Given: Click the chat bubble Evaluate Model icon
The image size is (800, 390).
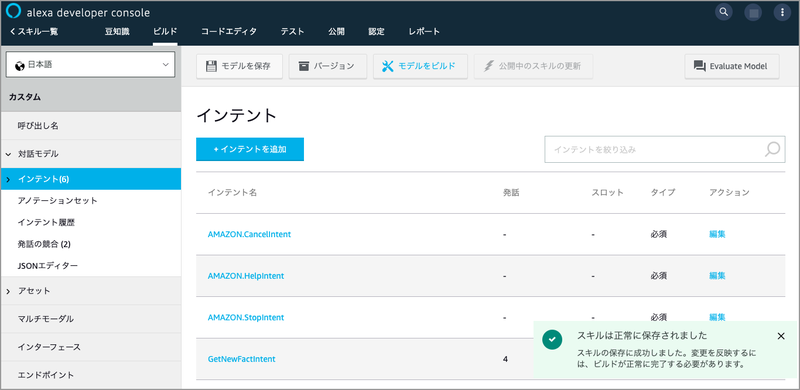Looking at the screenshot, I should [x=699, y=66].
